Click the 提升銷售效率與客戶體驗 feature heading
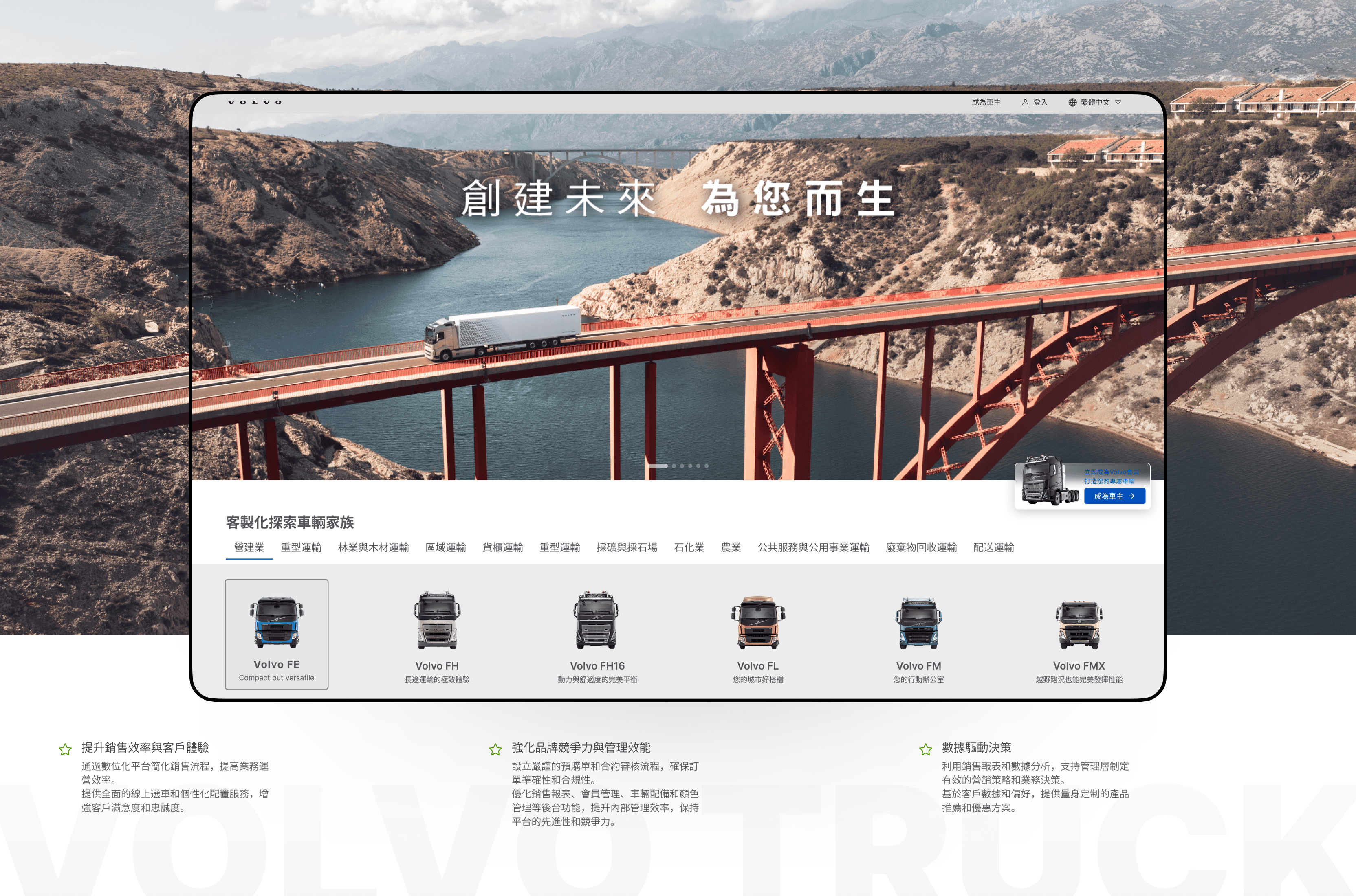This screenshot has width=1356, height=896. pyautogui.click(x=145, y=747)
